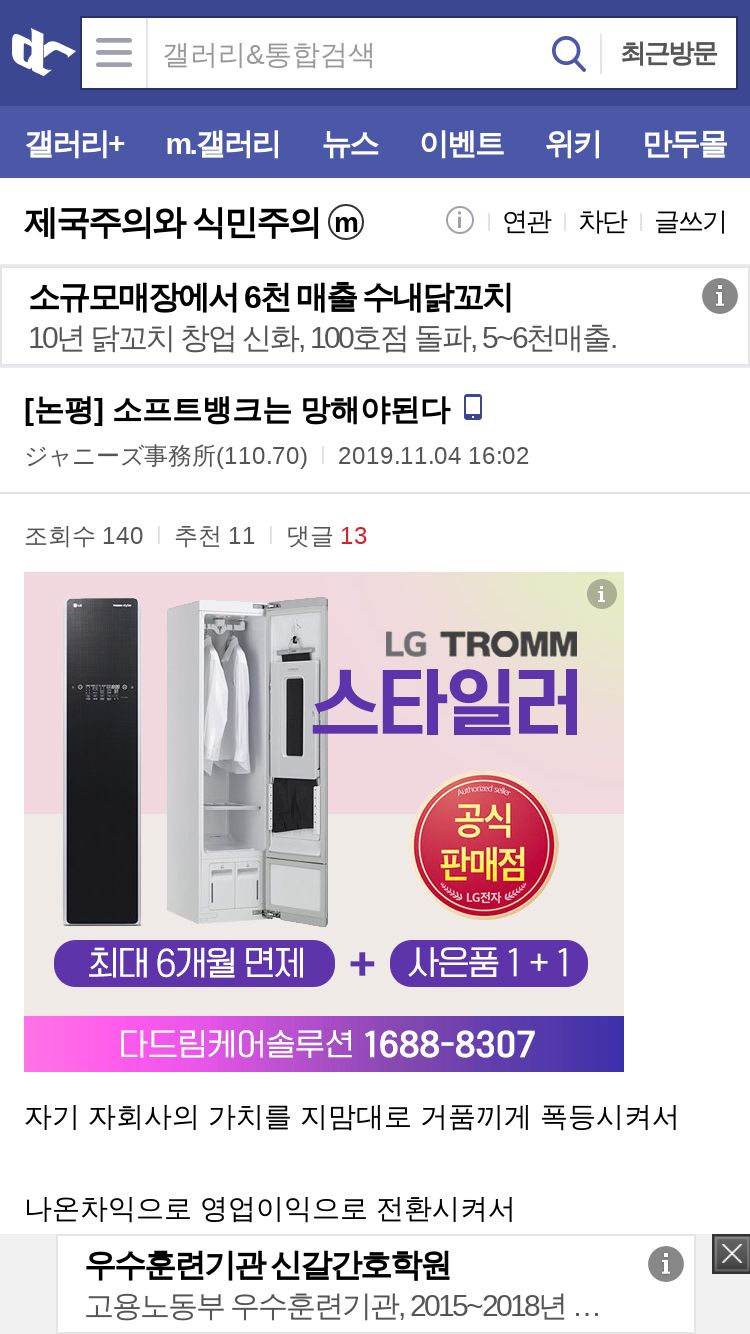Viewport: 750px width, 1334px height.
Task: Focus the 갤러리&통합검색 search field
Action: point(346,53)
